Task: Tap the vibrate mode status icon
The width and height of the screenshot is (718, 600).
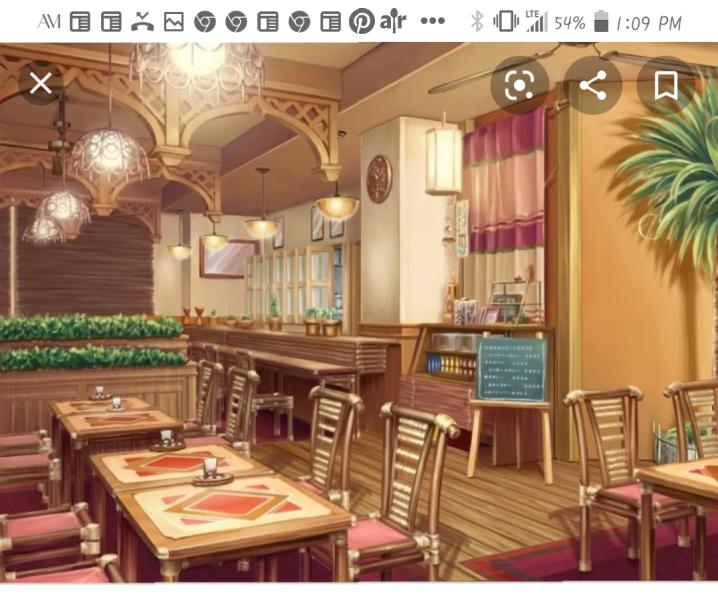Action: coord(507,21)
